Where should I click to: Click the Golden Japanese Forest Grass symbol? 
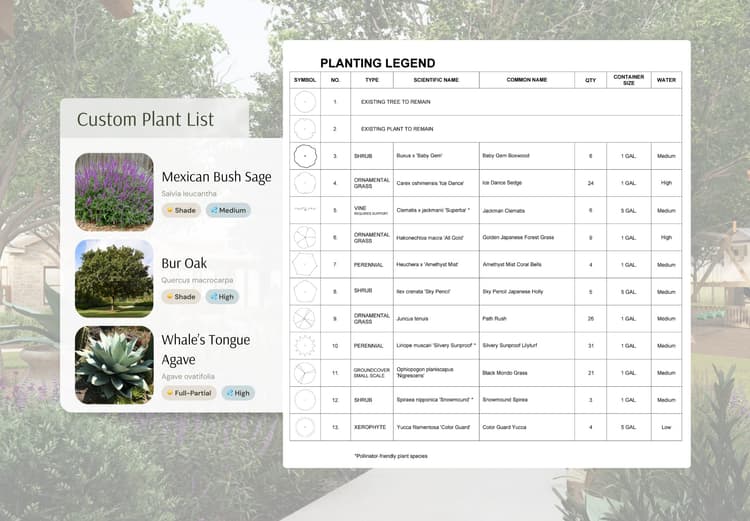click(305, 237)
